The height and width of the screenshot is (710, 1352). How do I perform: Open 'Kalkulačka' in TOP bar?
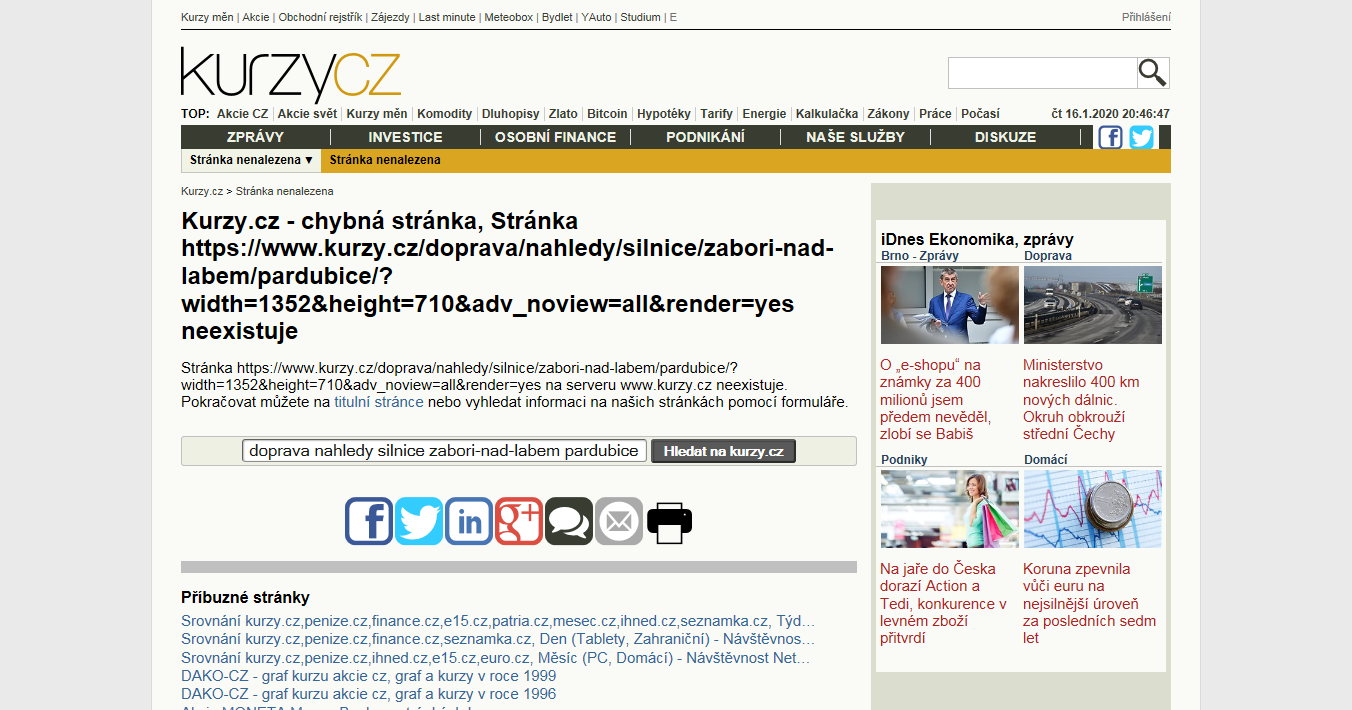coord(827,114)
